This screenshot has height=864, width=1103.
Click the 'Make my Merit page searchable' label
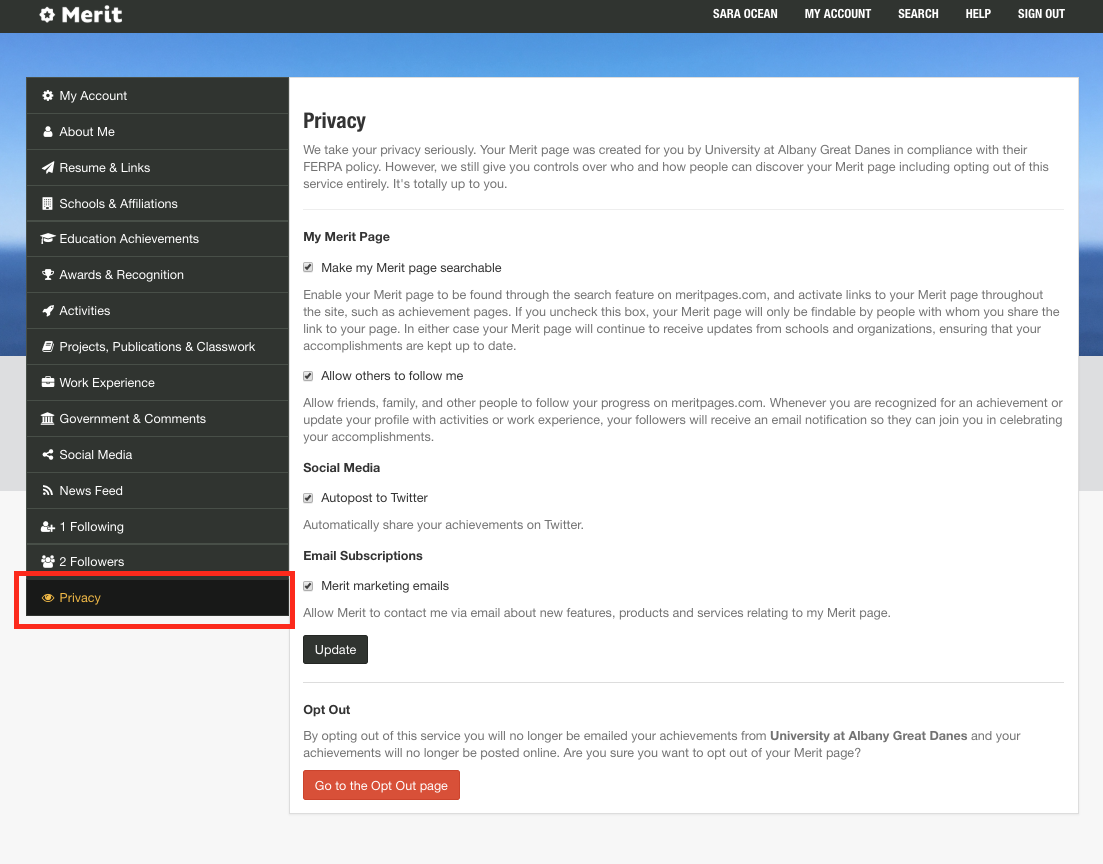(x=412, y=268)
